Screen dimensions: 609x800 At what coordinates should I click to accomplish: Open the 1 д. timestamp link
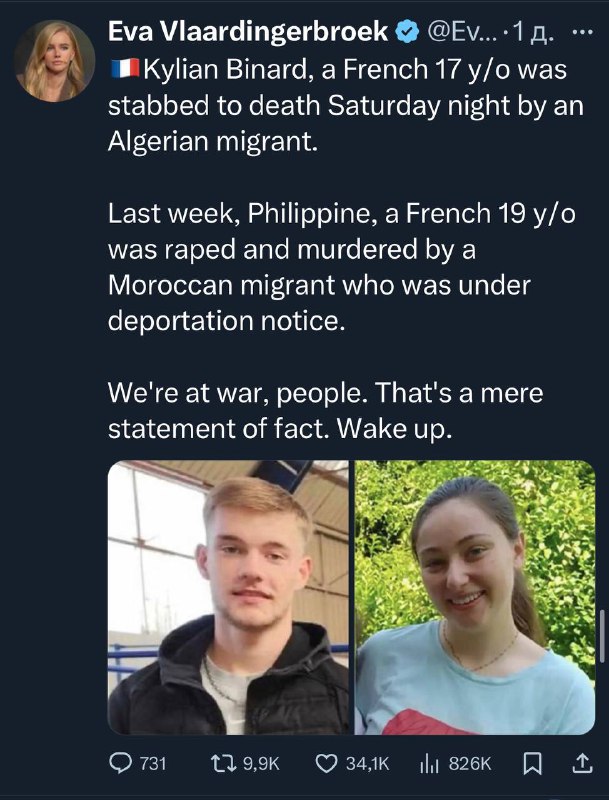(534, 33)
